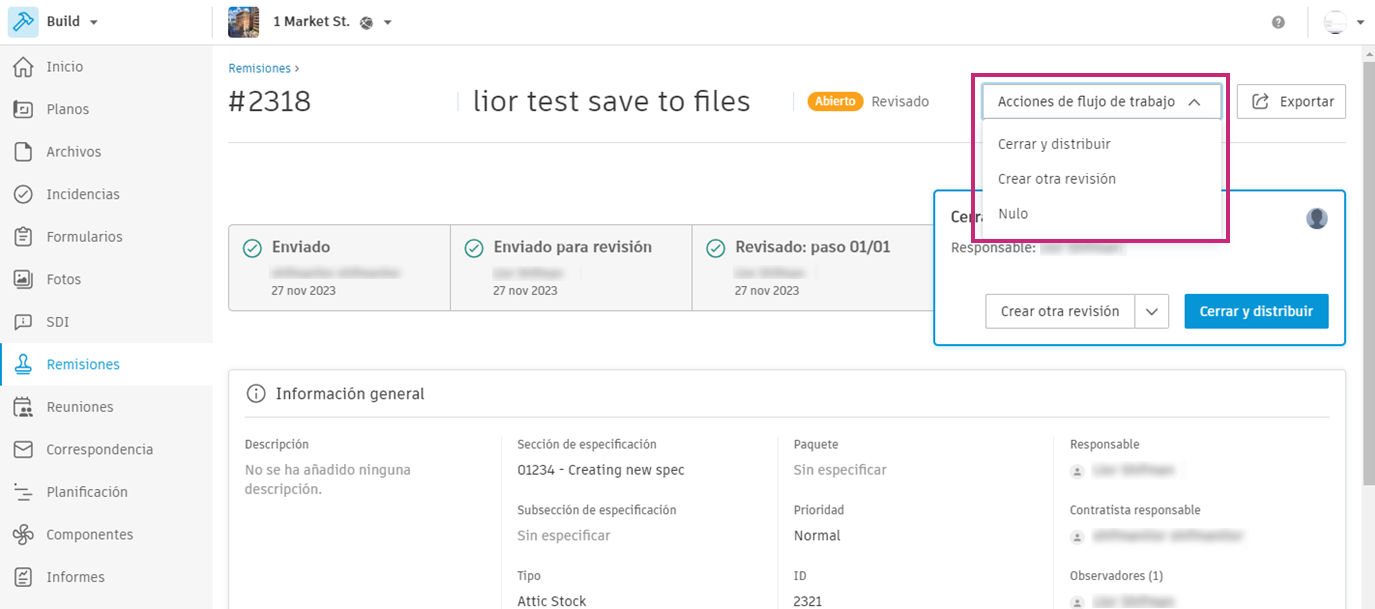Open the Correspondencia envelope icon
The height and width of the screenshot is (609, 1375).
tap(23, 450)
